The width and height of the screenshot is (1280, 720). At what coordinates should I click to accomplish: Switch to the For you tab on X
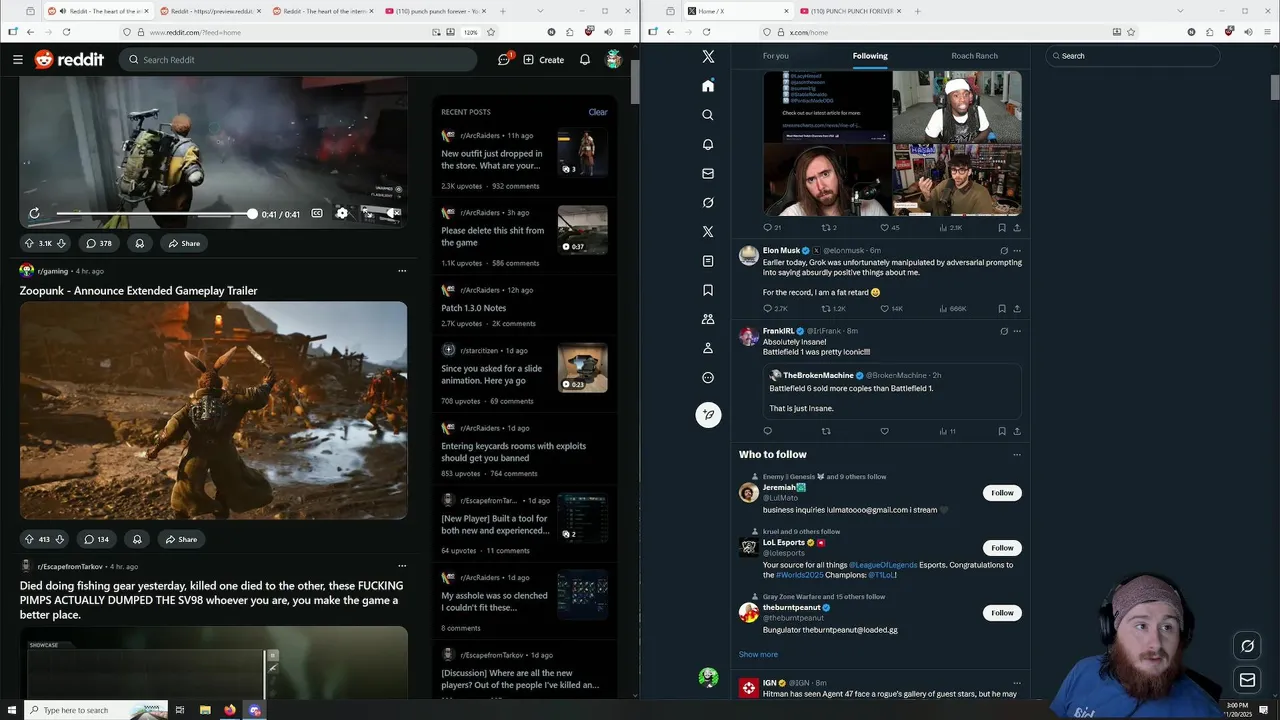(776, 56)
